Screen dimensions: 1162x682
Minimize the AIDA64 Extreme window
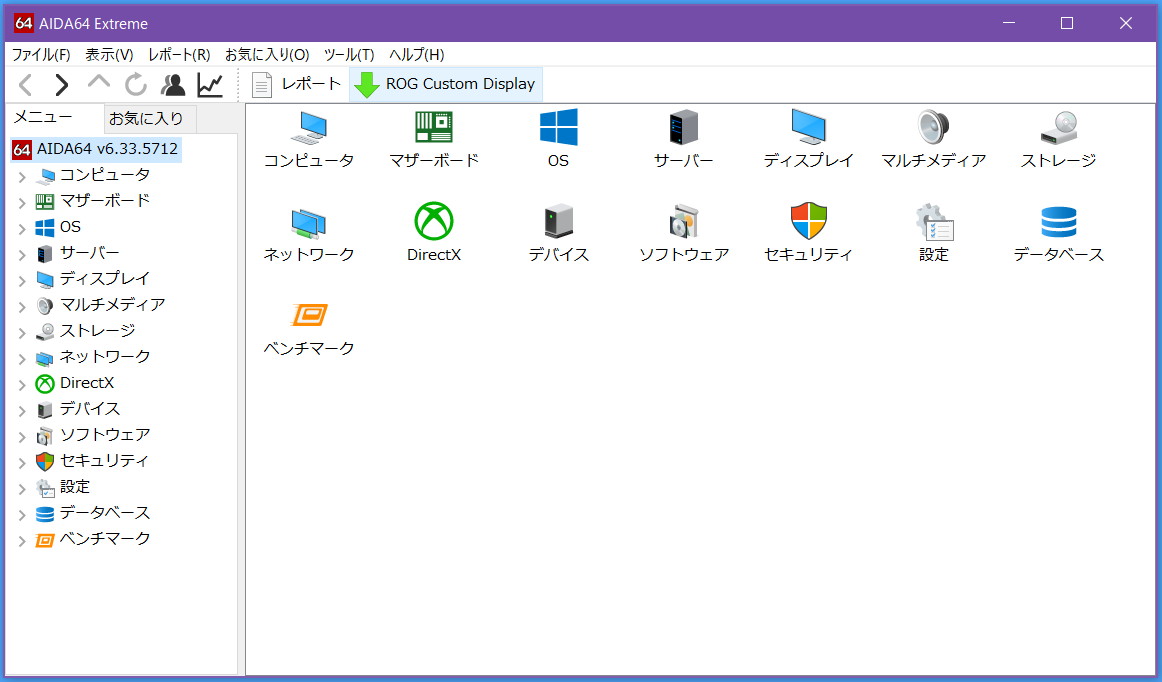(1009, 23)
